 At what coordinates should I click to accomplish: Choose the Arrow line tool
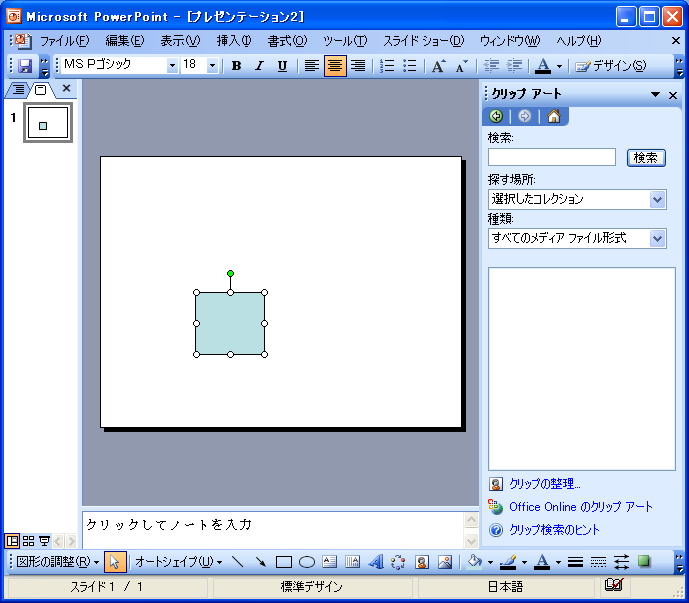[260, 562]
